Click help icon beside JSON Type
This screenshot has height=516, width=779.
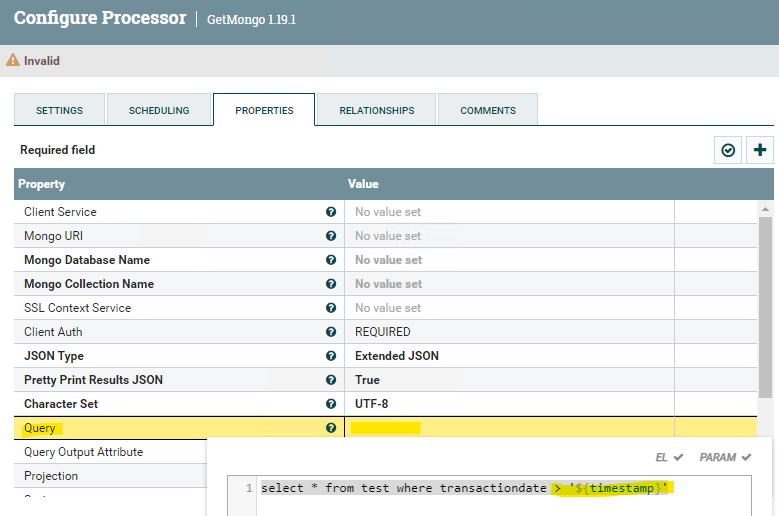coord(330,356)
